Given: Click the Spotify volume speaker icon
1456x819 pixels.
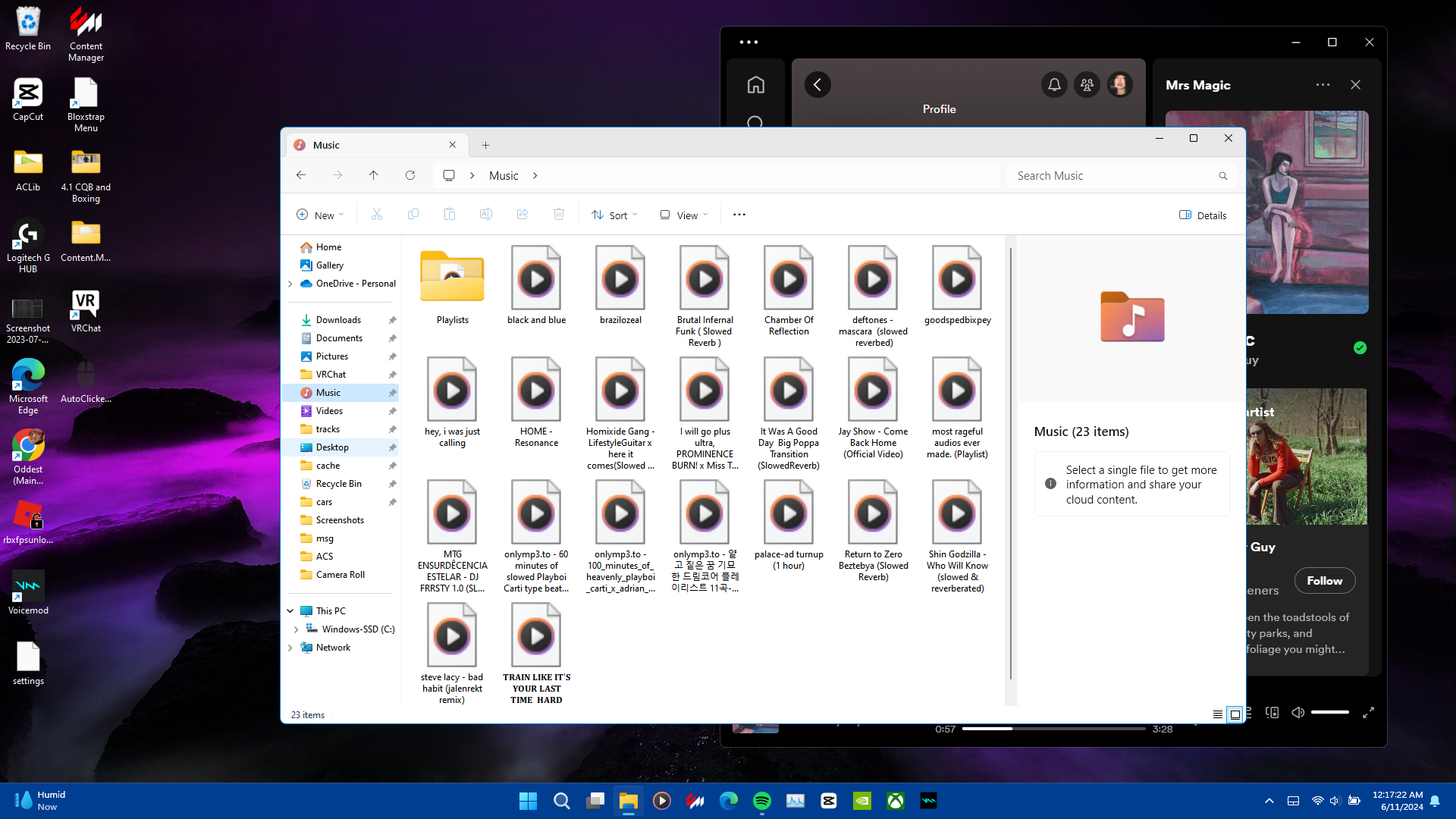Looking at the screenshot, I should click(1298, 713).
